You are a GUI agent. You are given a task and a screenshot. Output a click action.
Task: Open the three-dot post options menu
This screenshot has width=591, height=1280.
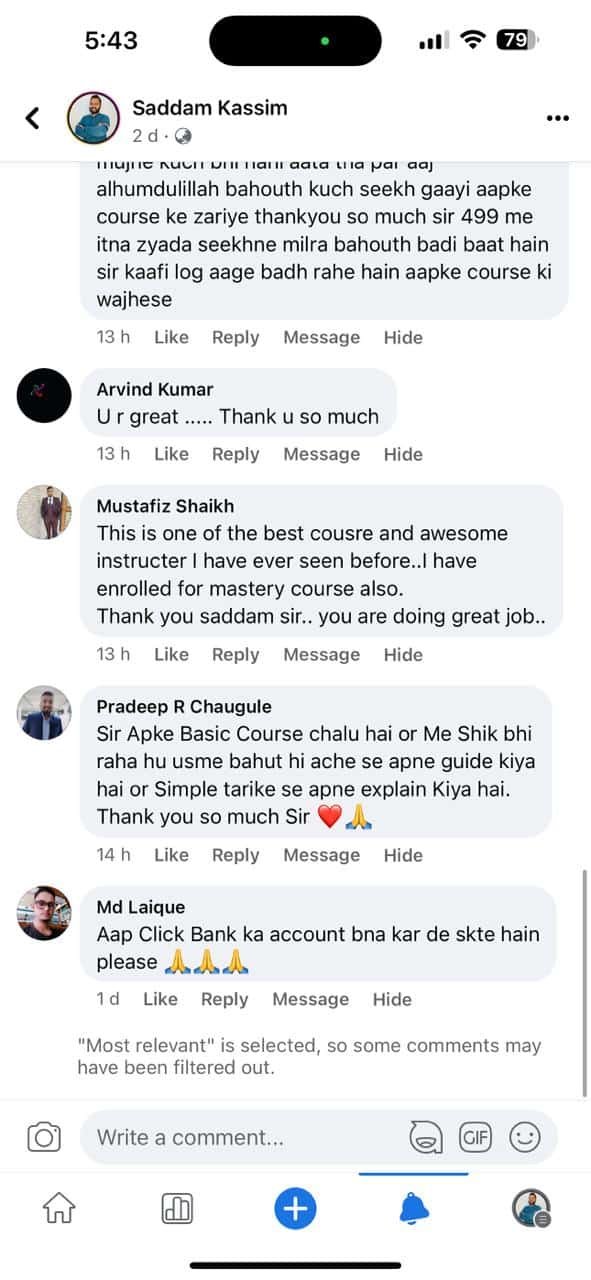(x=557, y=118)
